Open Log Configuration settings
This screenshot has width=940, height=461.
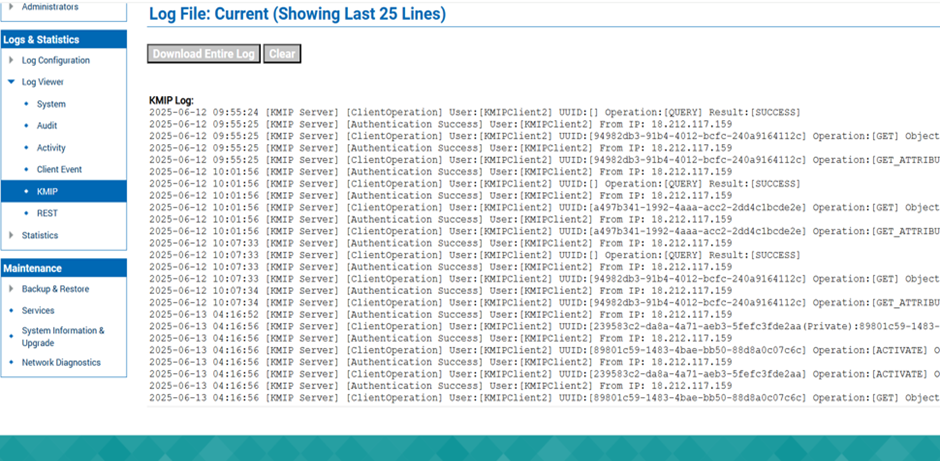[56, 61]
